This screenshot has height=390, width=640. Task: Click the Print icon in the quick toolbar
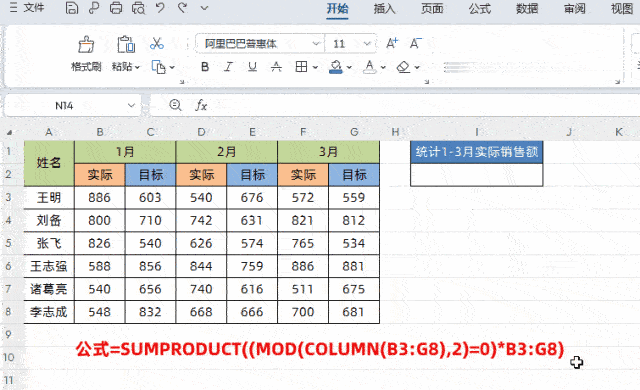pyautogui.click(x=116, y=8)
